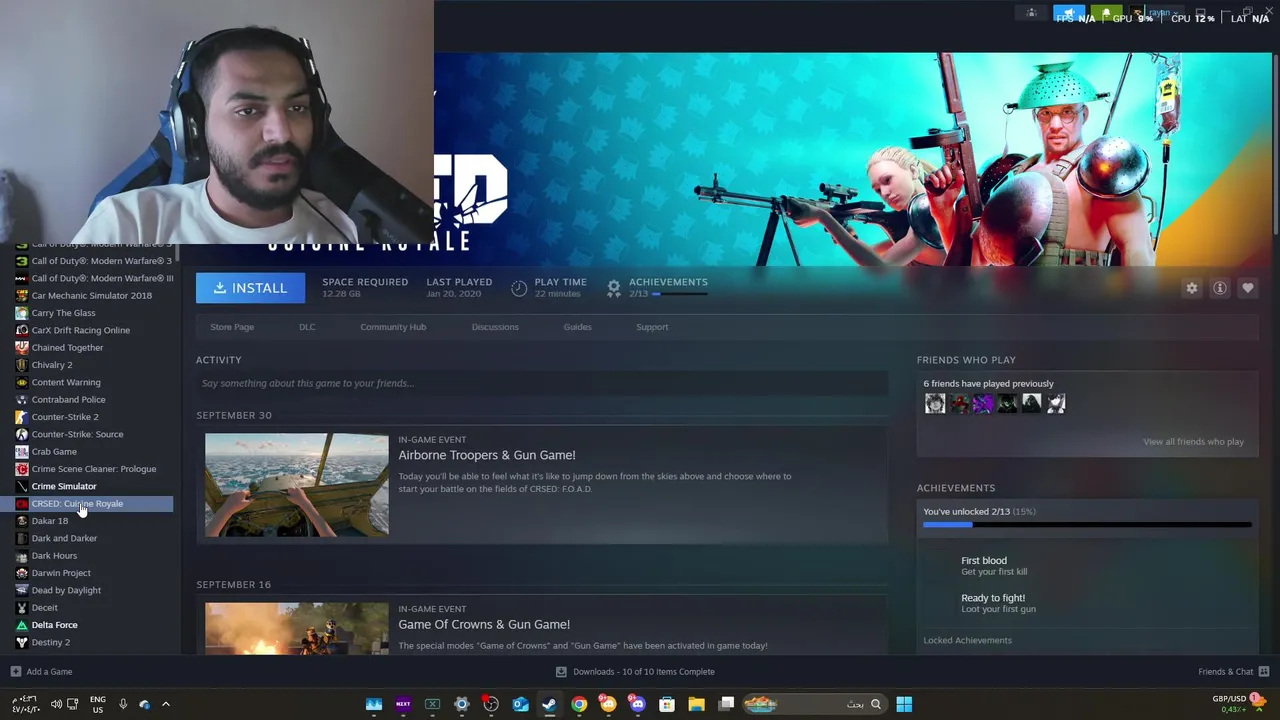This screenshot has height=720, width=1280.
Task: Click the Friends & Chat icon
Action: [1264, 672]
